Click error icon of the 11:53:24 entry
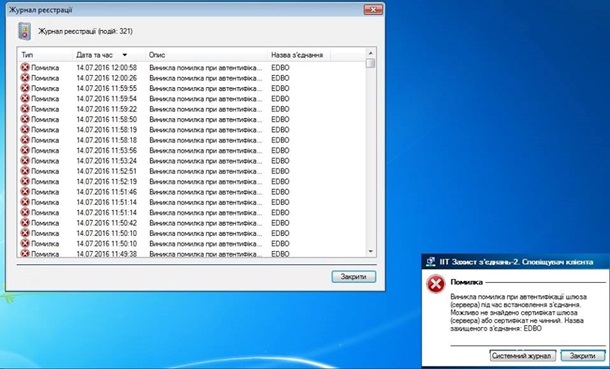Viewport: 610px width, 369px height. click(x=25, y=161)
